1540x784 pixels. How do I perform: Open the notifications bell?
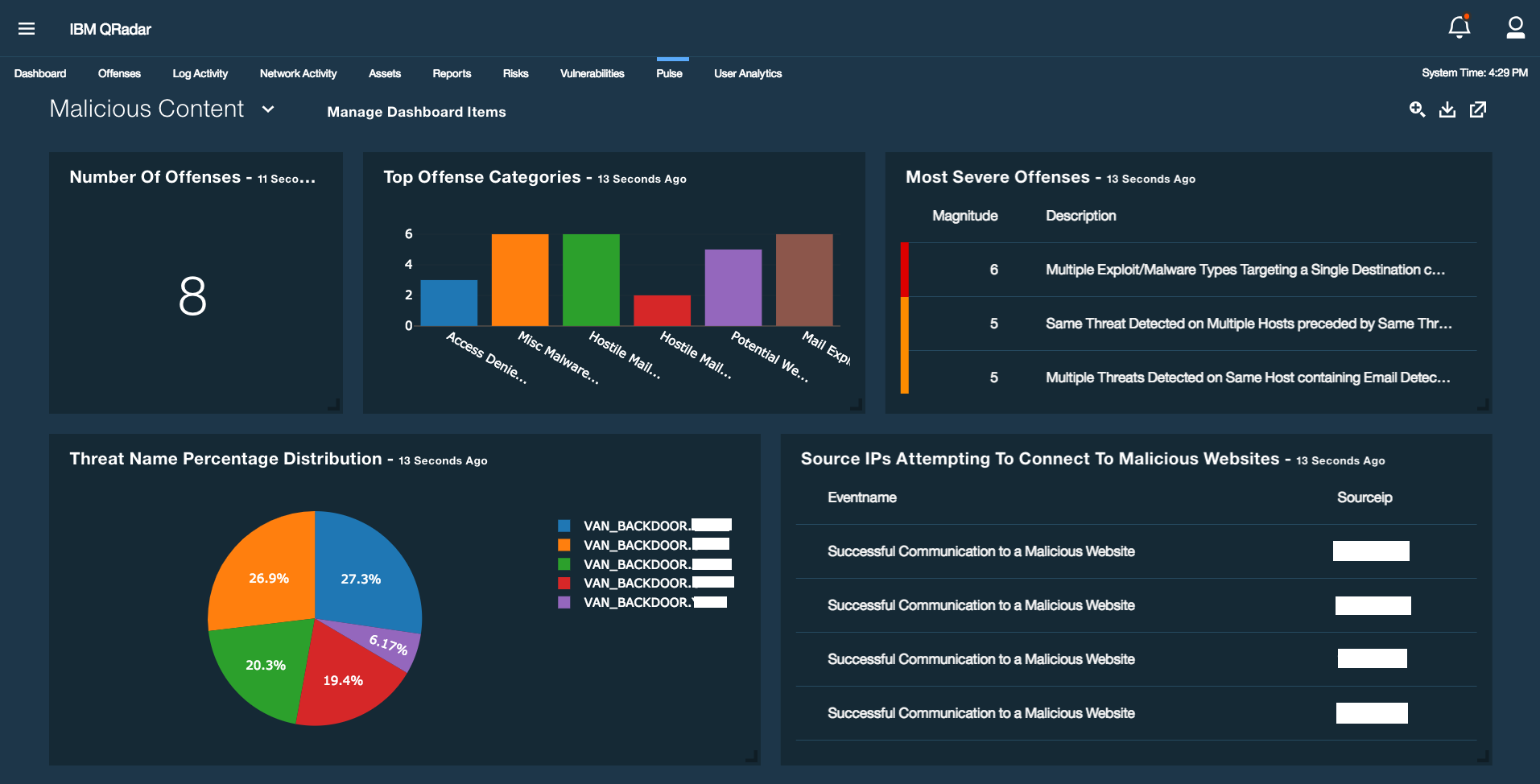(1459, 27)
